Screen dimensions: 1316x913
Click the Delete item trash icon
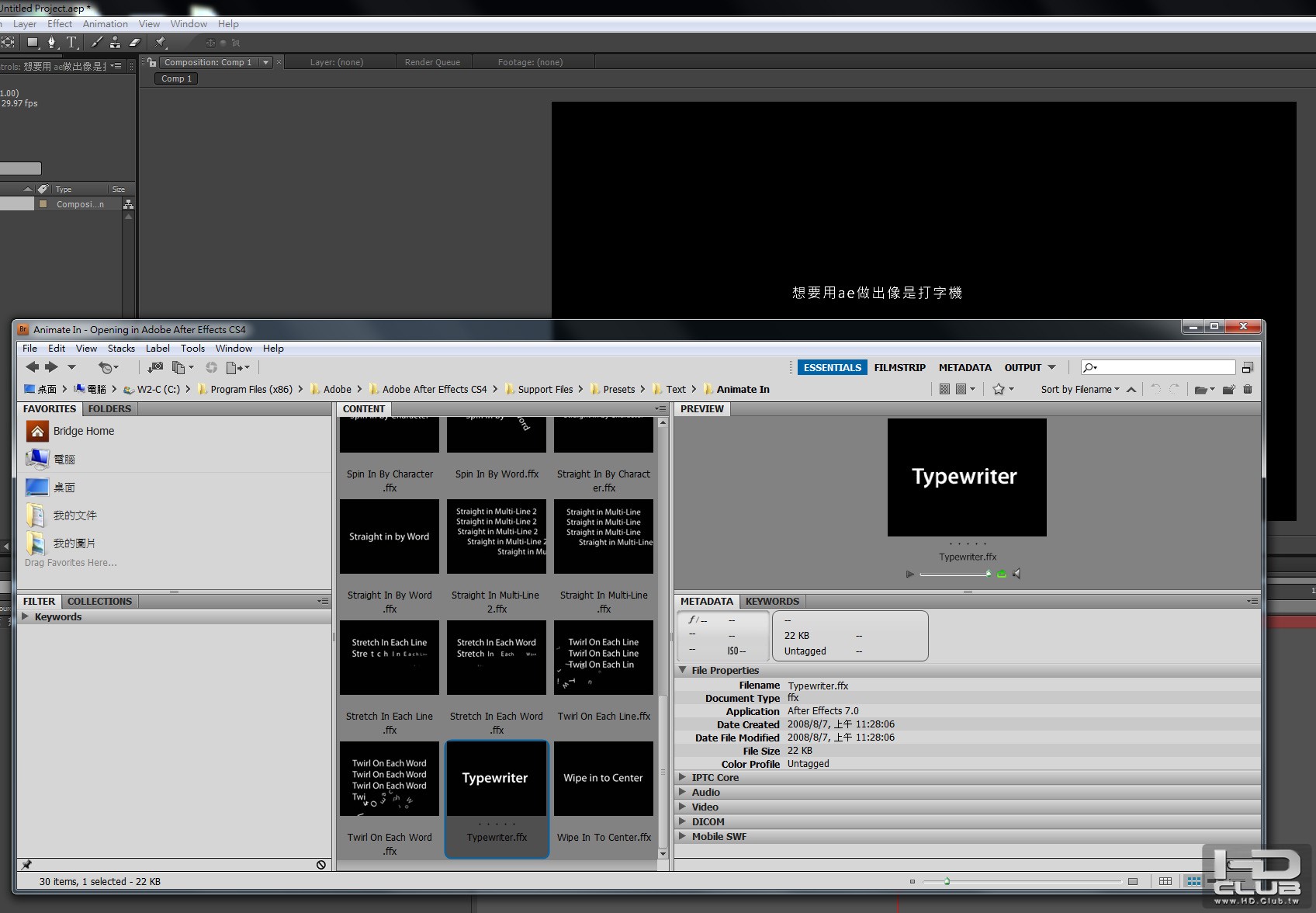point(1248,389)
